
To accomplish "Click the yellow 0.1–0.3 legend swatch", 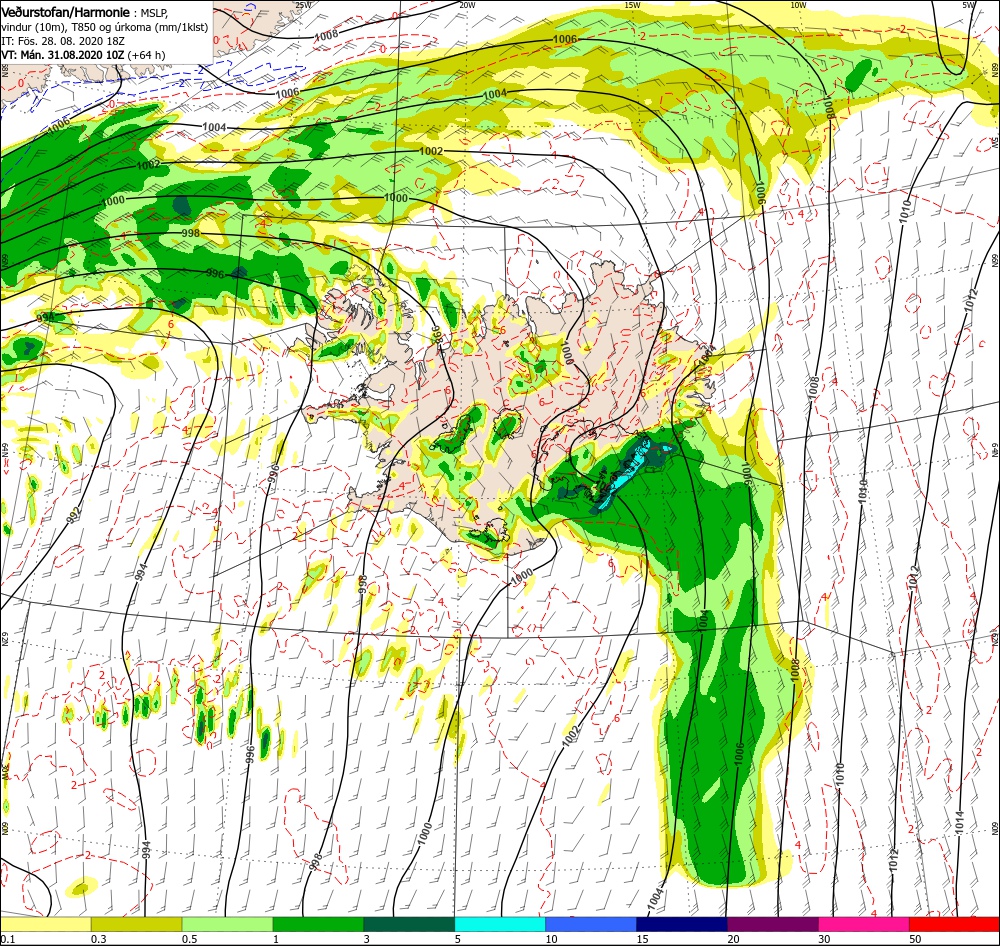I will tap(45, 924).
